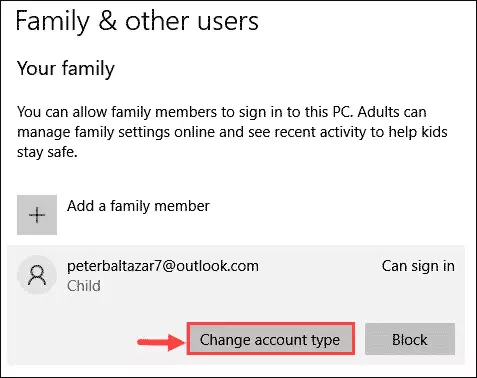Click the Family & other users title
Image resolution: width=477 pixels, height=378 pixels.
[x=137, y=21]
